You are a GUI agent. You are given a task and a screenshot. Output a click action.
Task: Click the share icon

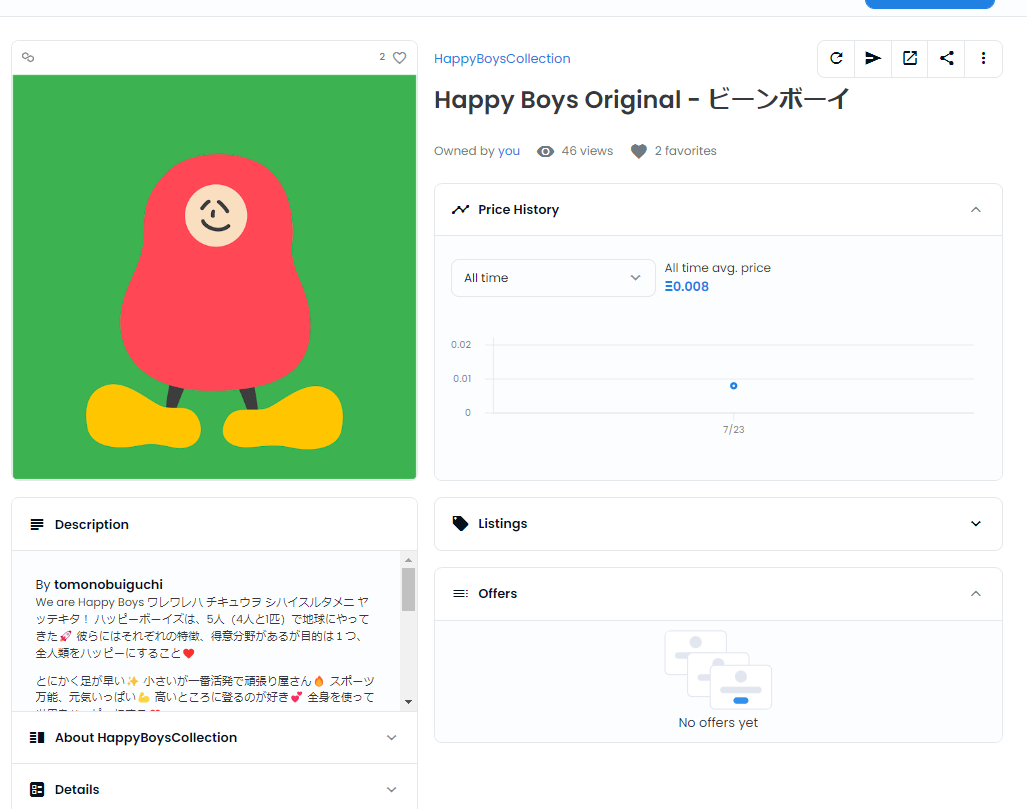pos(947,58)
